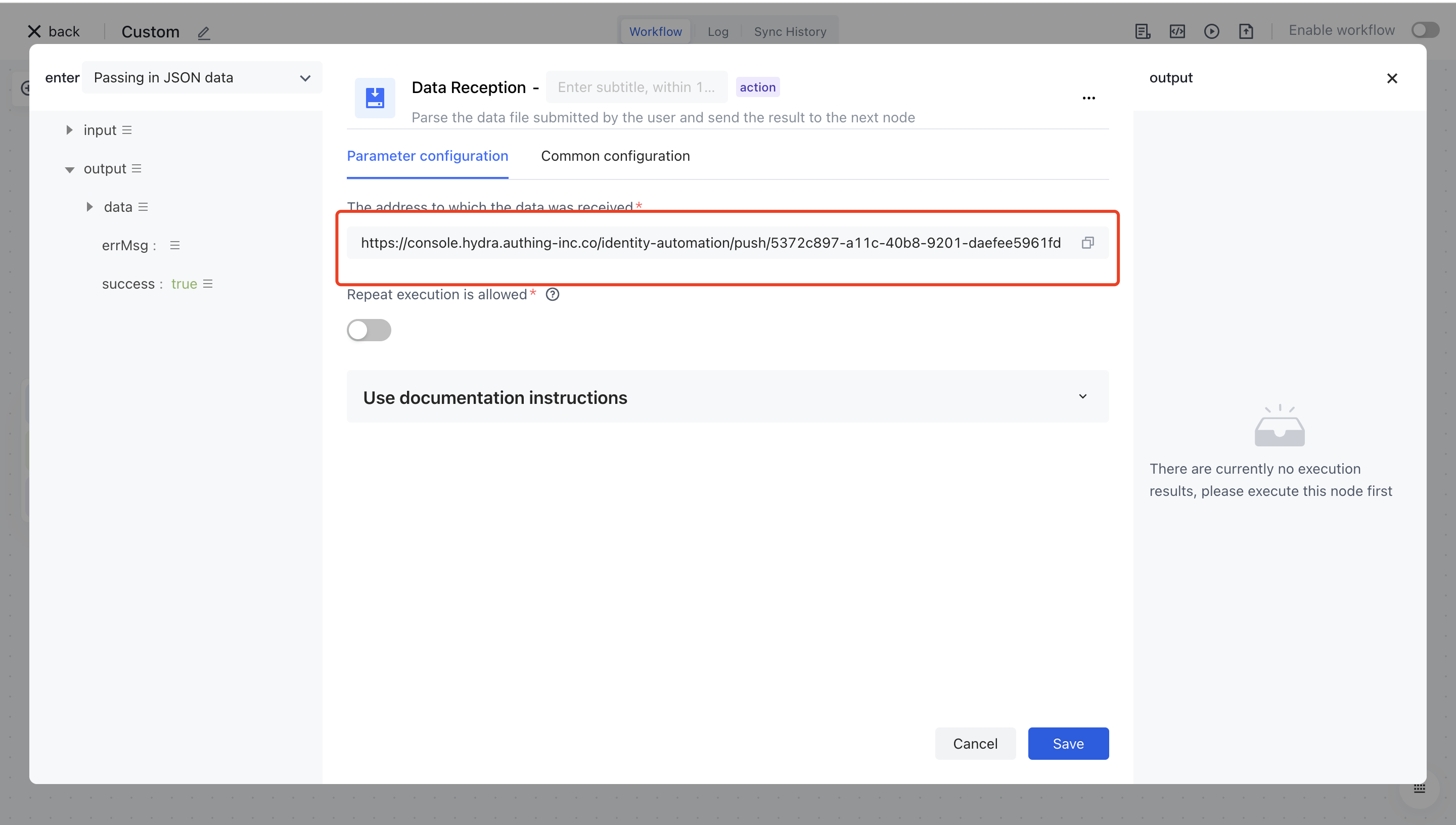Collapse the output tree node
The image size is (1456, 825).
pyautogui.click(x=69, y=169)
